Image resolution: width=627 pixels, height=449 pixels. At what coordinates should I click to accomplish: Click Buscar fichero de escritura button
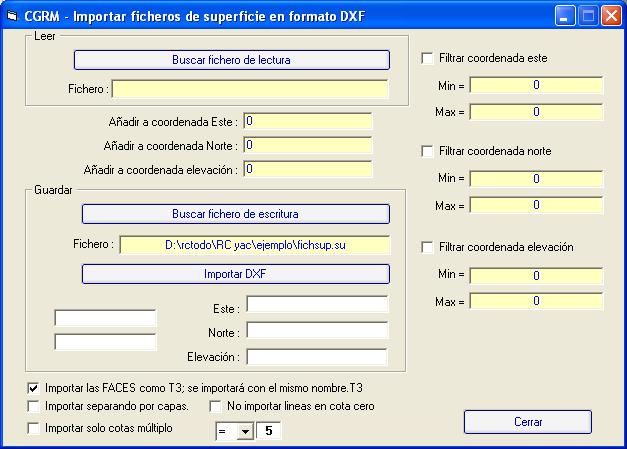click(x=236, y=214)
